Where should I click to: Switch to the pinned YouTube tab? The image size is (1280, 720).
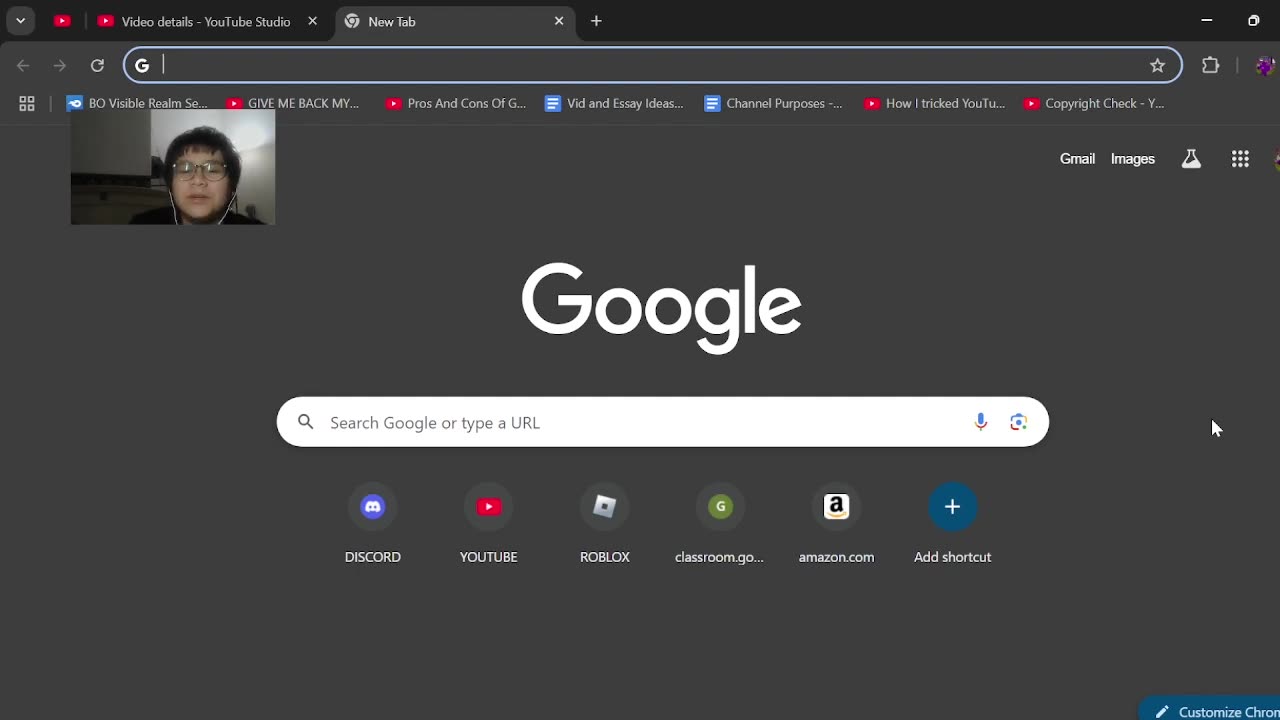[62, 21]
